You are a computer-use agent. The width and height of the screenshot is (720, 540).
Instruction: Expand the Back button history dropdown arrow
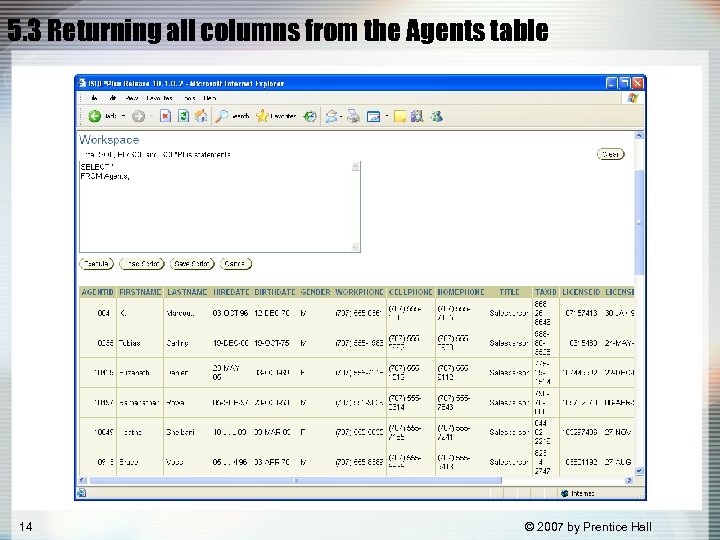tap(123, 116)
